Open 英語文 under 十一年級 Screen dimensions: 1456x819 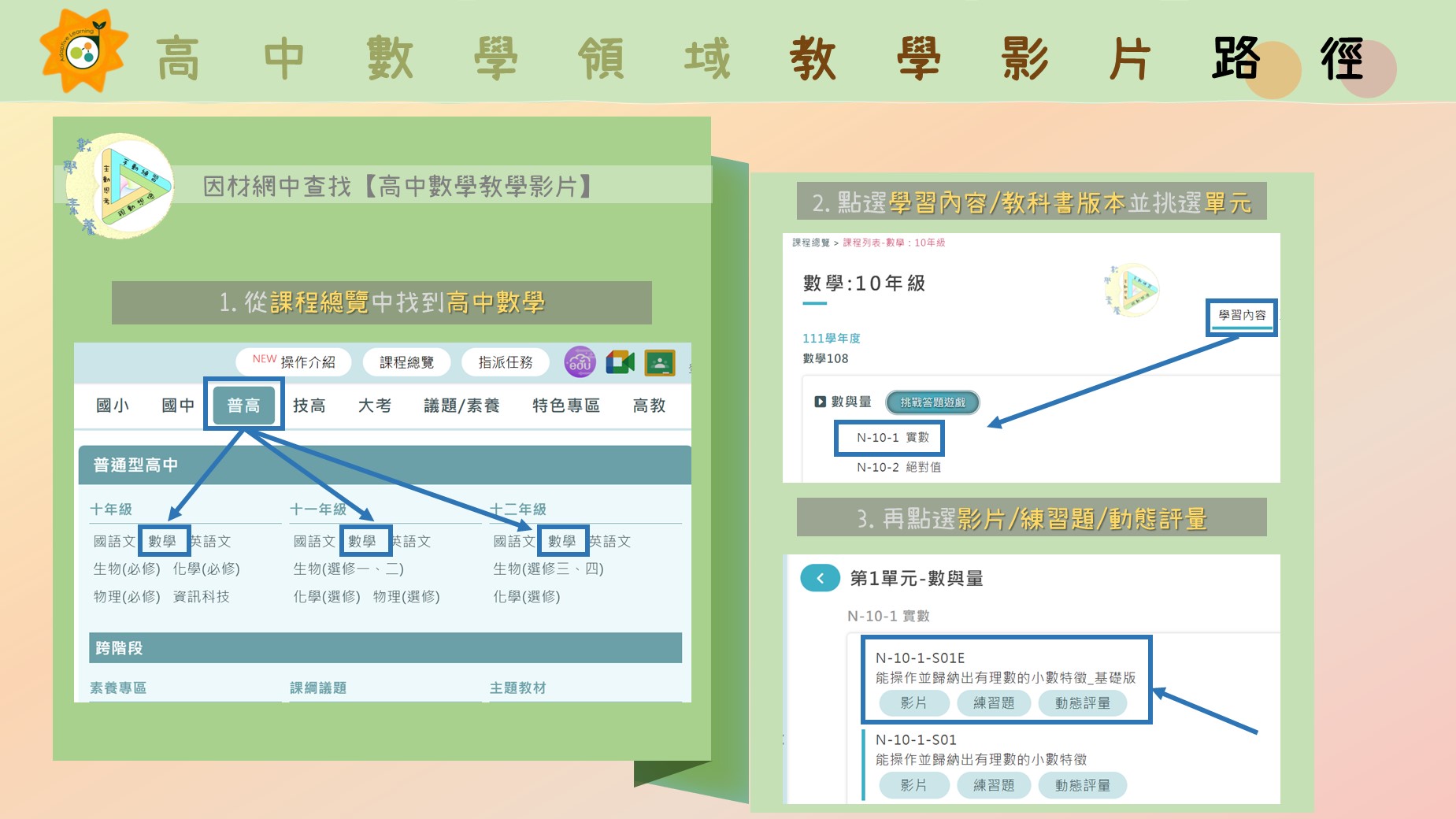point(411,541)
